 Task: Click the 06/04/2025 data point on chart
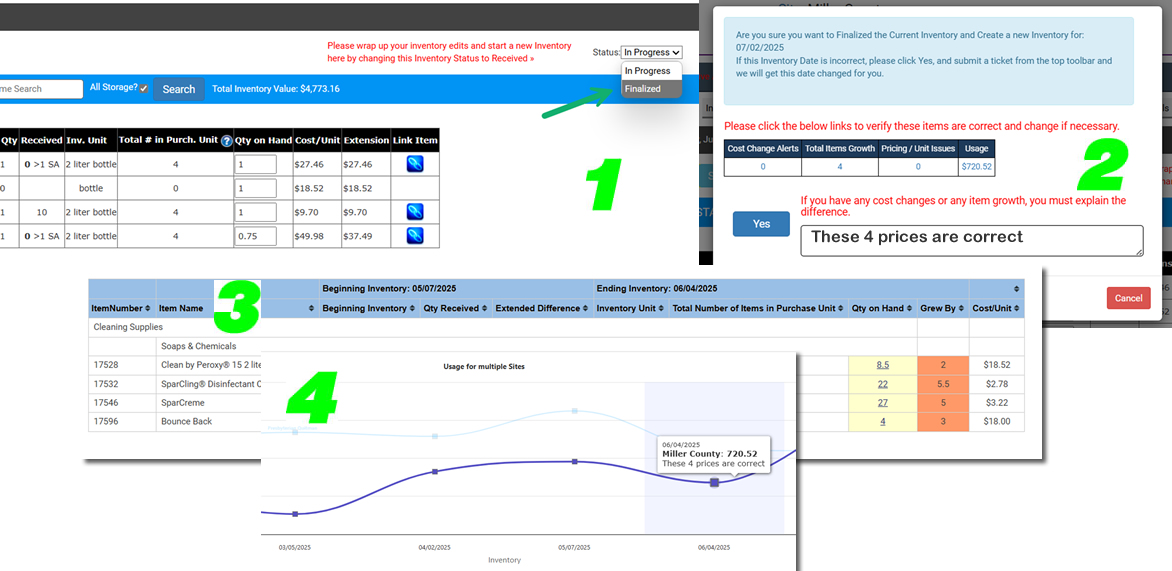point(714,482)
